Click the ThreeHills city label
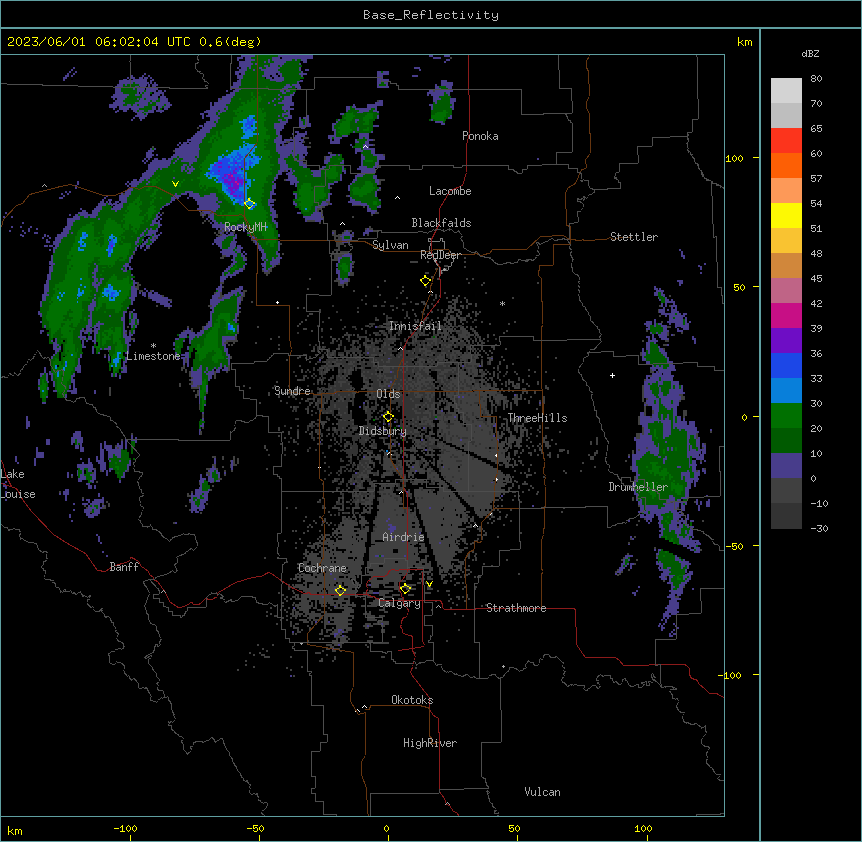 coord(537,418)
